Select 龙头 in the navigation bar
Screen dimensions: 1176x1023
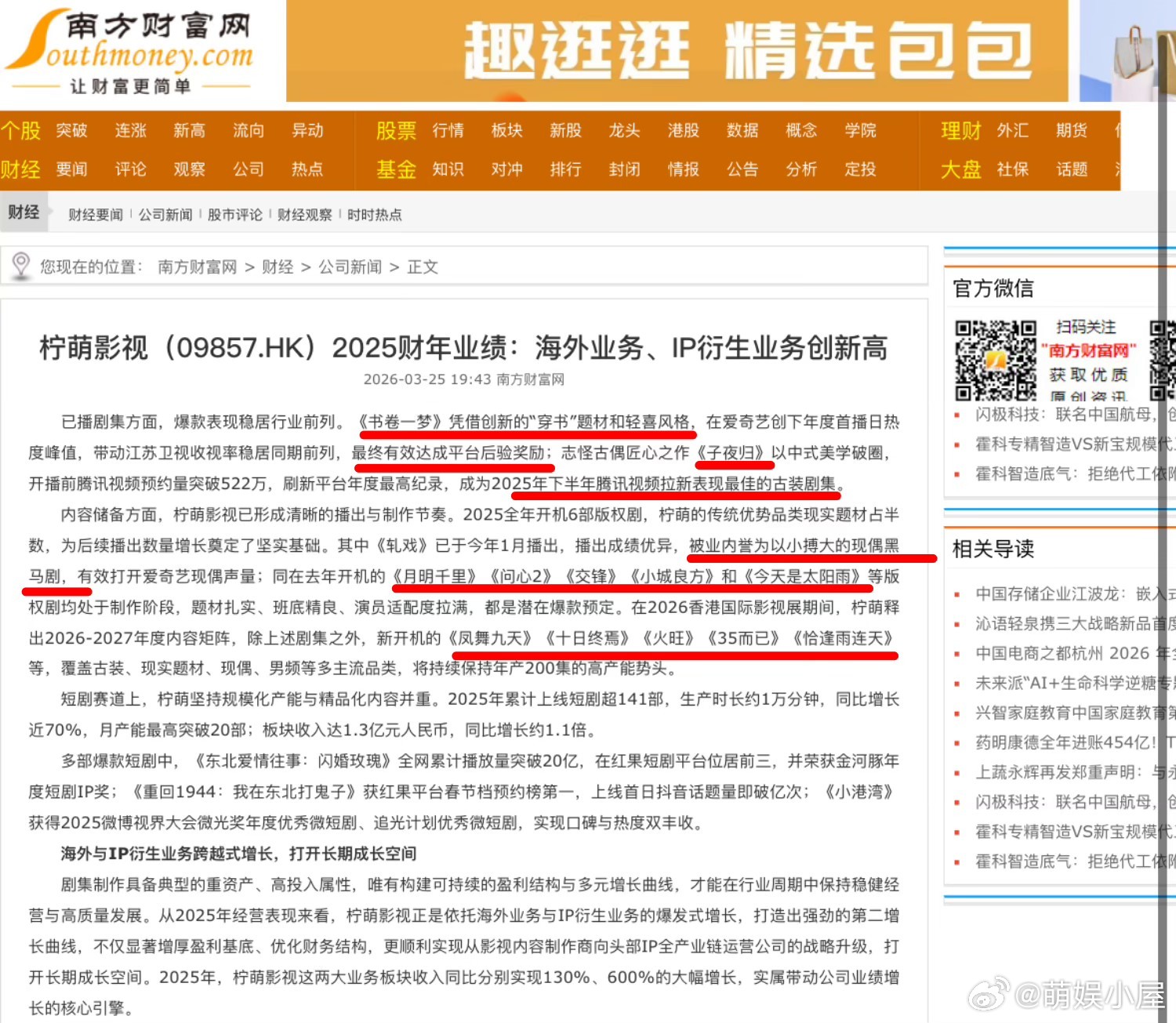point(625,130)
